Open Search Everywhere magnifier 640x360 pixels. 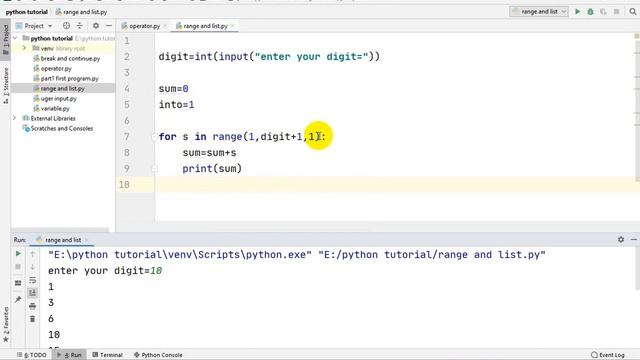pyautogui.click(x=633, y=12)
